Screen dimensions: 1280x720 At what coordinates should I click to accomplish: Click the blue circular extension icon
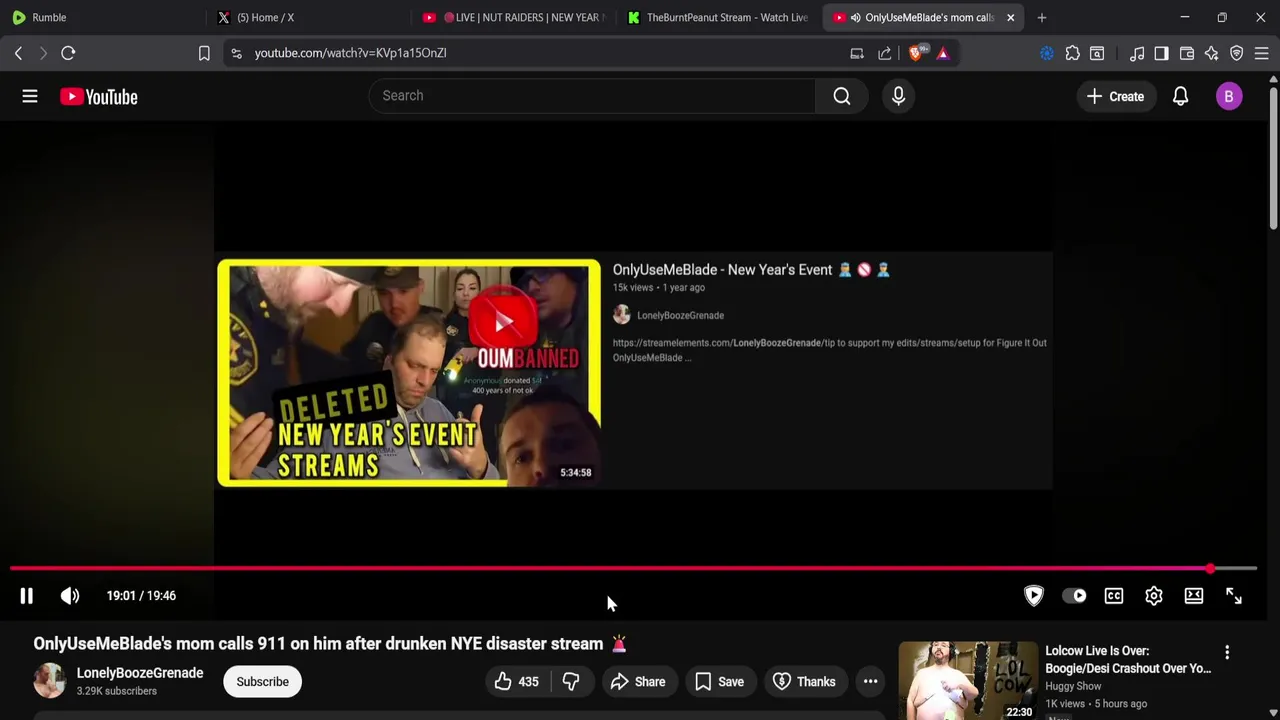click(x=1047, y=53)
